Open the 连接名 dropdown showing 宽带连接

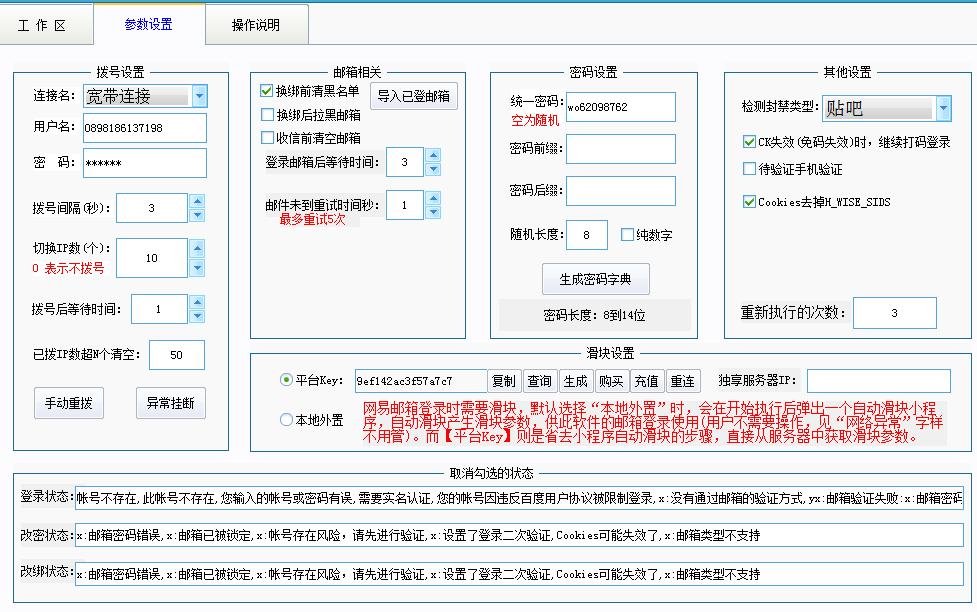point(200,97)
